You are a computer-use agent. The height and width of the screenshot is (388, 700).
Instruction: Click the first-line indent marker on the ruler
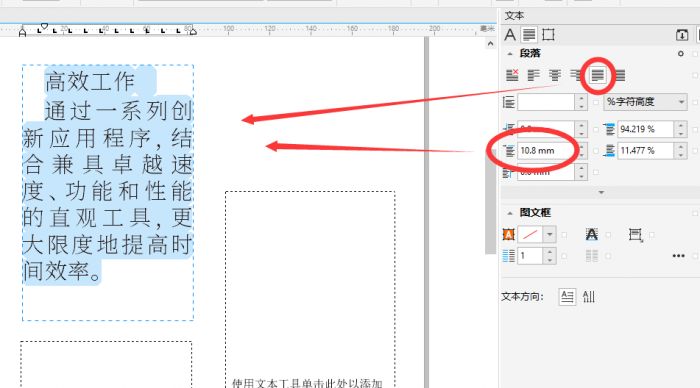point(44,27)
